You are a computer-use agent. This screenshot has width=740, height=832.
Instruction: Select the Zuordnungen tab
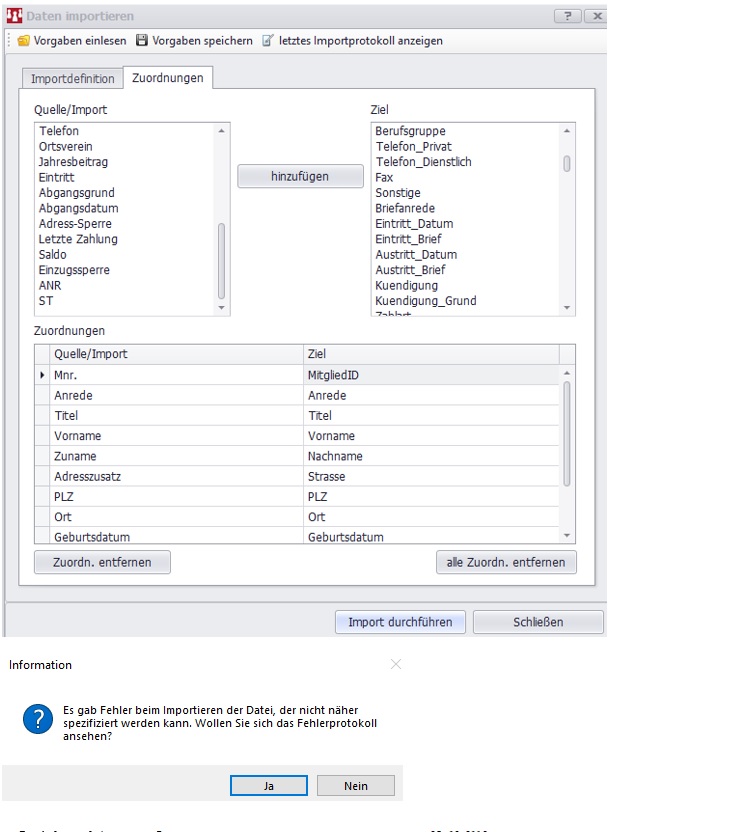(168, 78)
